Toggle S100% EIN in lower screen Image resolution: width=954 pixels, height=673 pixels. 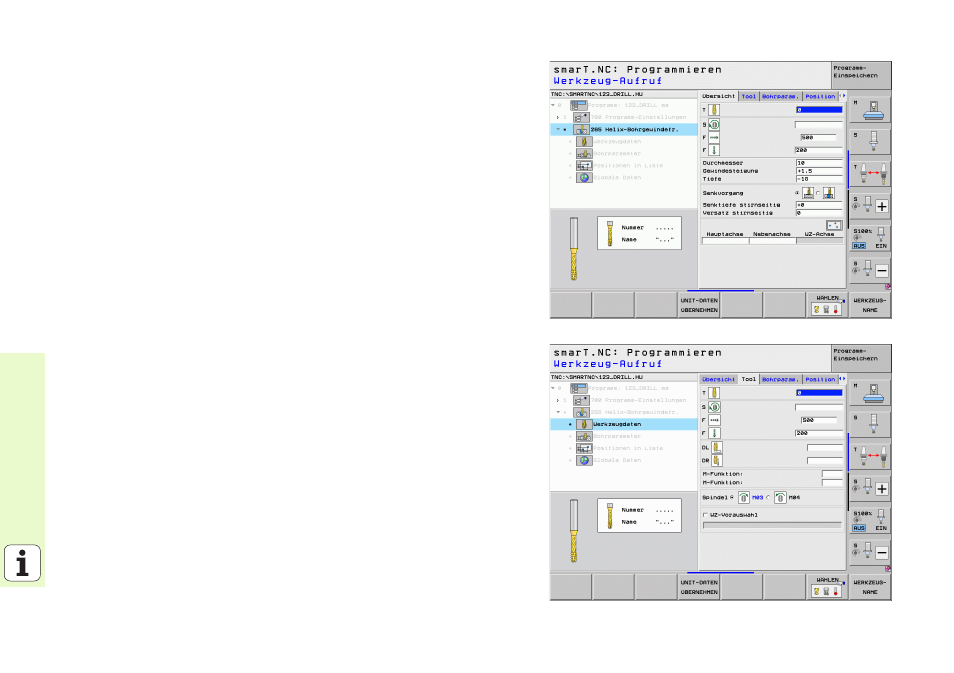point(881,528)
